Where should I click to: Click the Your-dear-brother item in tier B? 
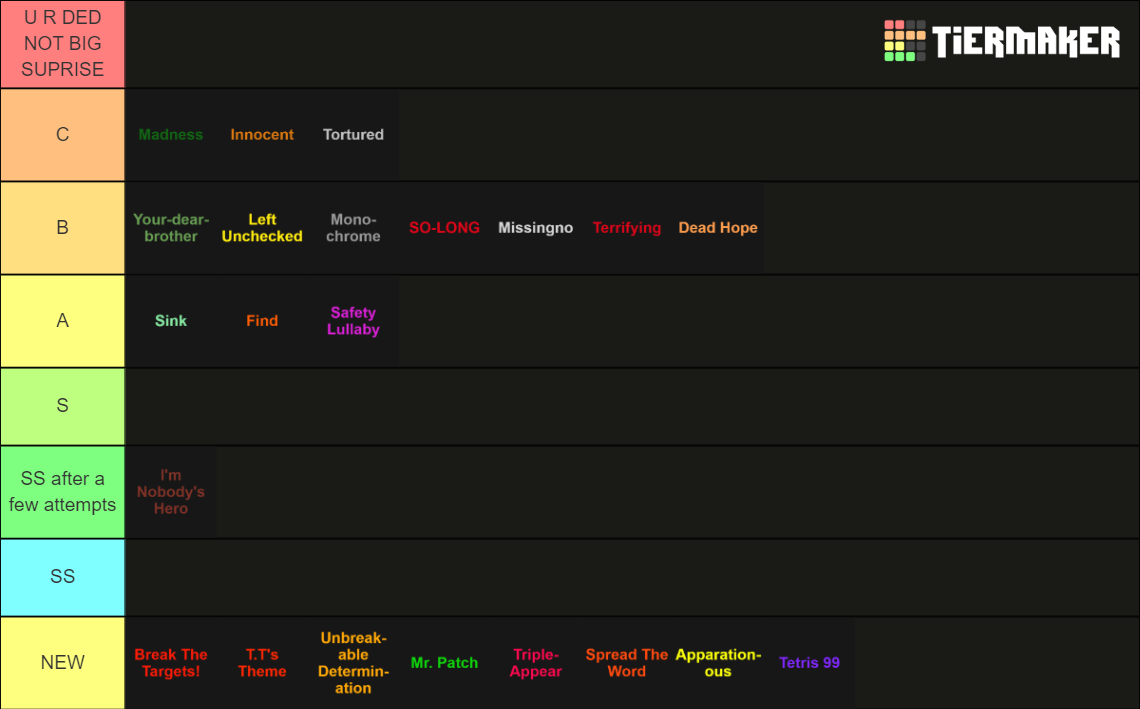pyautogui.click(x=171, y=227)
